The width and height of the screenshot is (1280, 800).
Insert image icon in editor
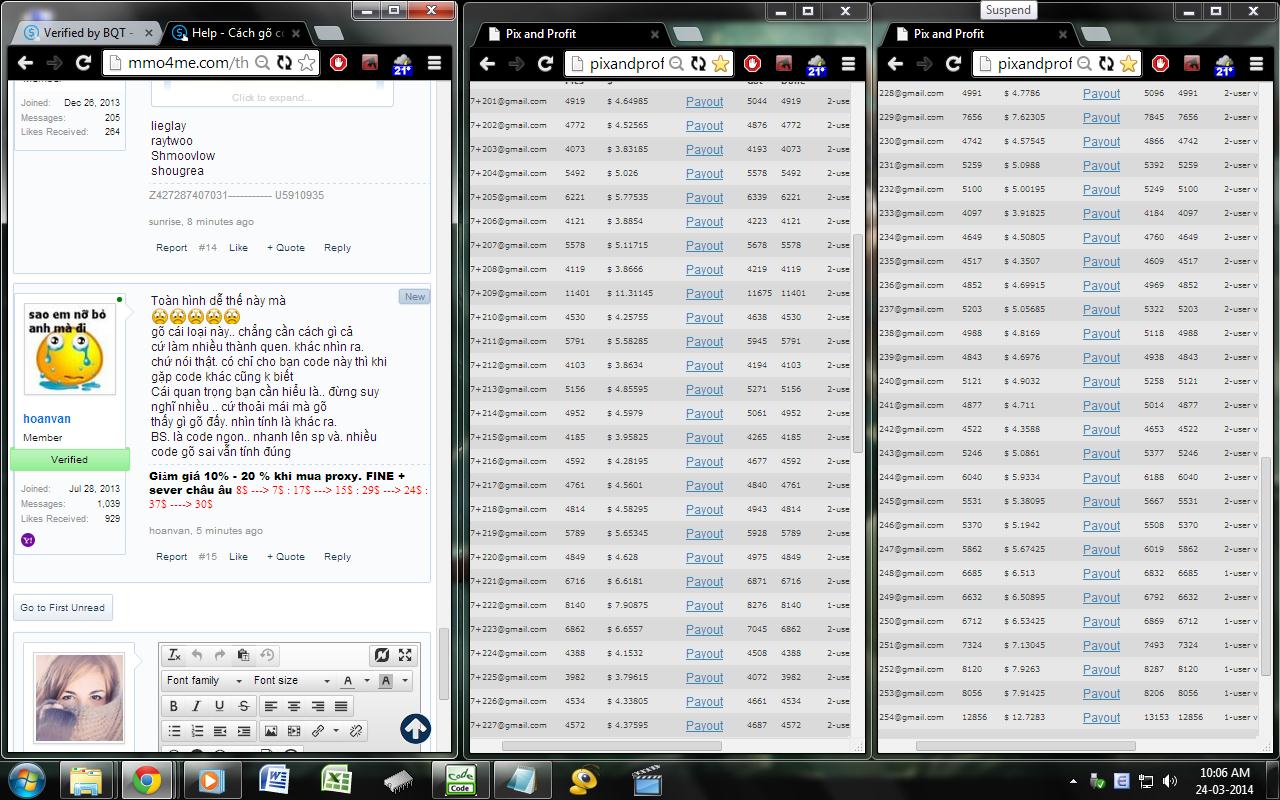(x=271, y=731)
